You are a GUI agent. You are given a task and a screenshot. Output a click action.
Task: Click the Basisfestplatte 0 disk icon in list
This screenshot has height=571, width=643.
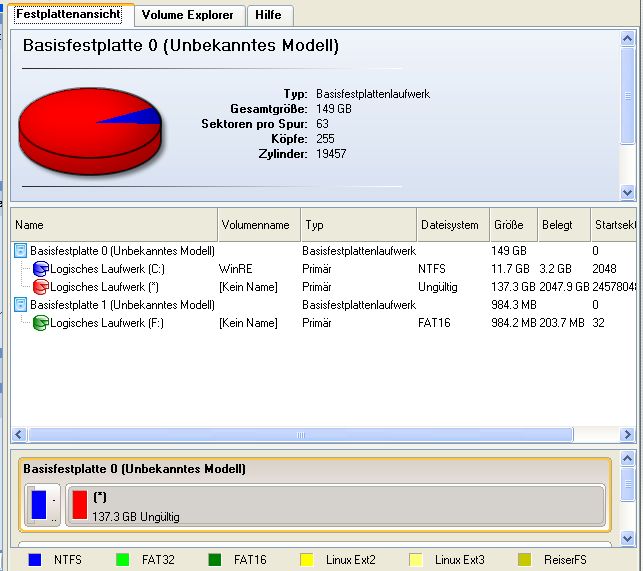coord(21,251)
